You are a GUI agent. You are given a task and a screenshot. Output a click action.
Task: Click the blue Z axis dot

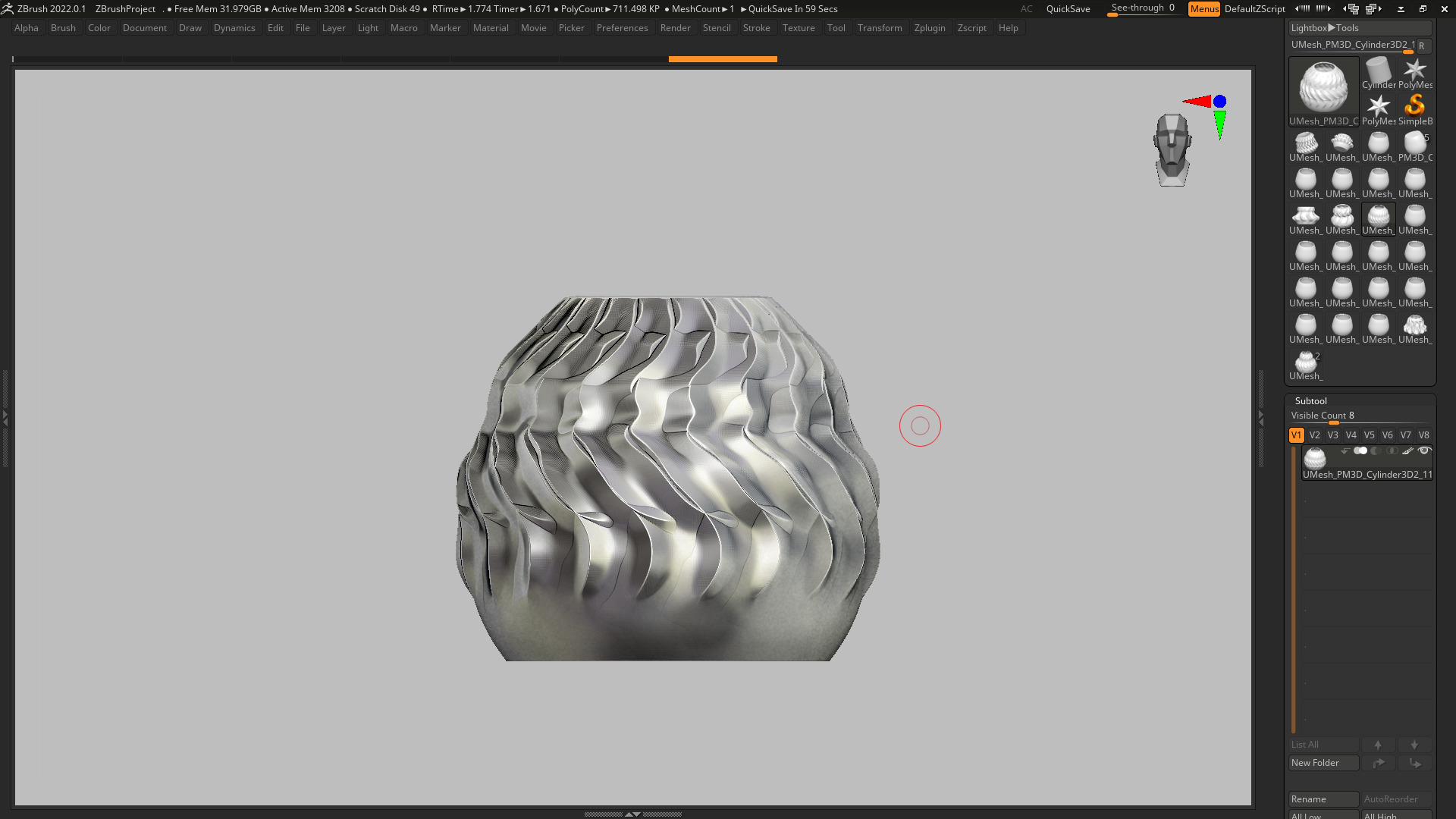pyautogui.click(x=1219, y=101)
